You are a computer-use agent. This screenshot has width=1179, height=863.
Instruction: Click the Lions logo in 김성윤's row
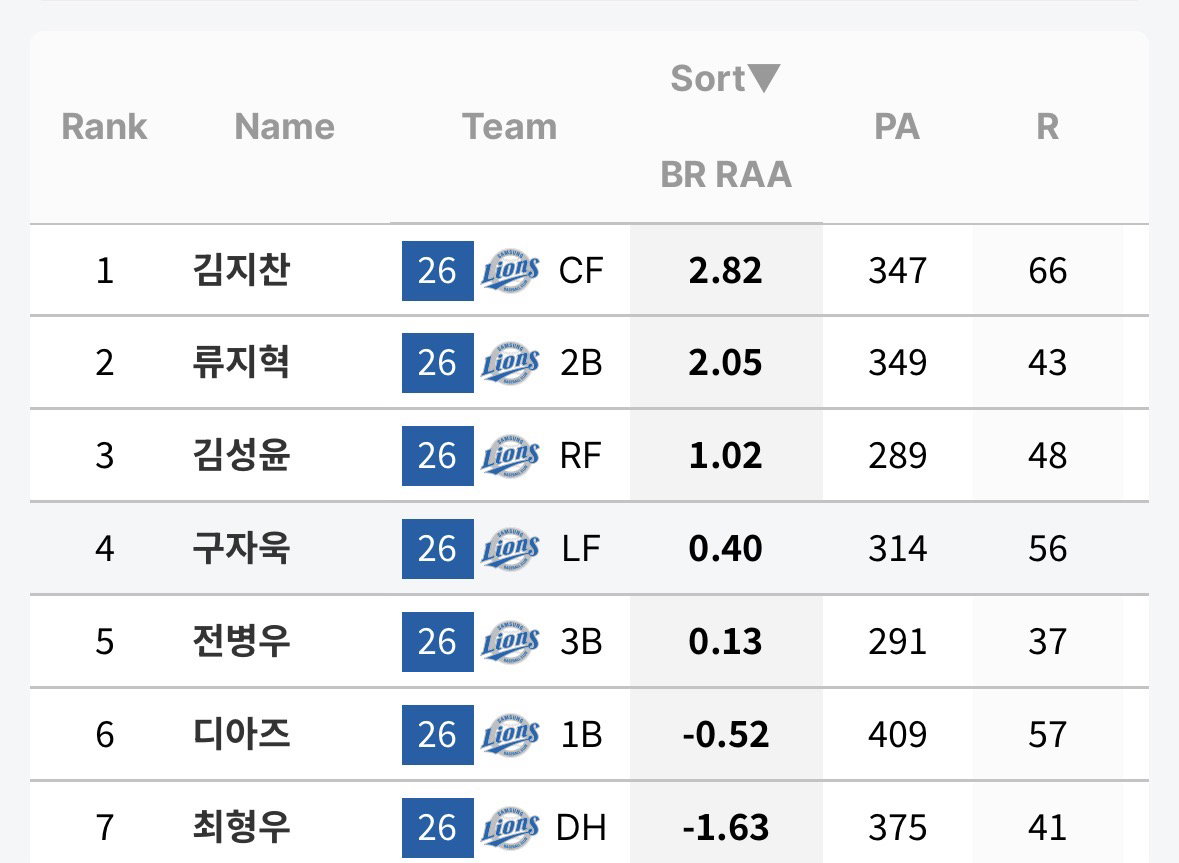point(510,456)
